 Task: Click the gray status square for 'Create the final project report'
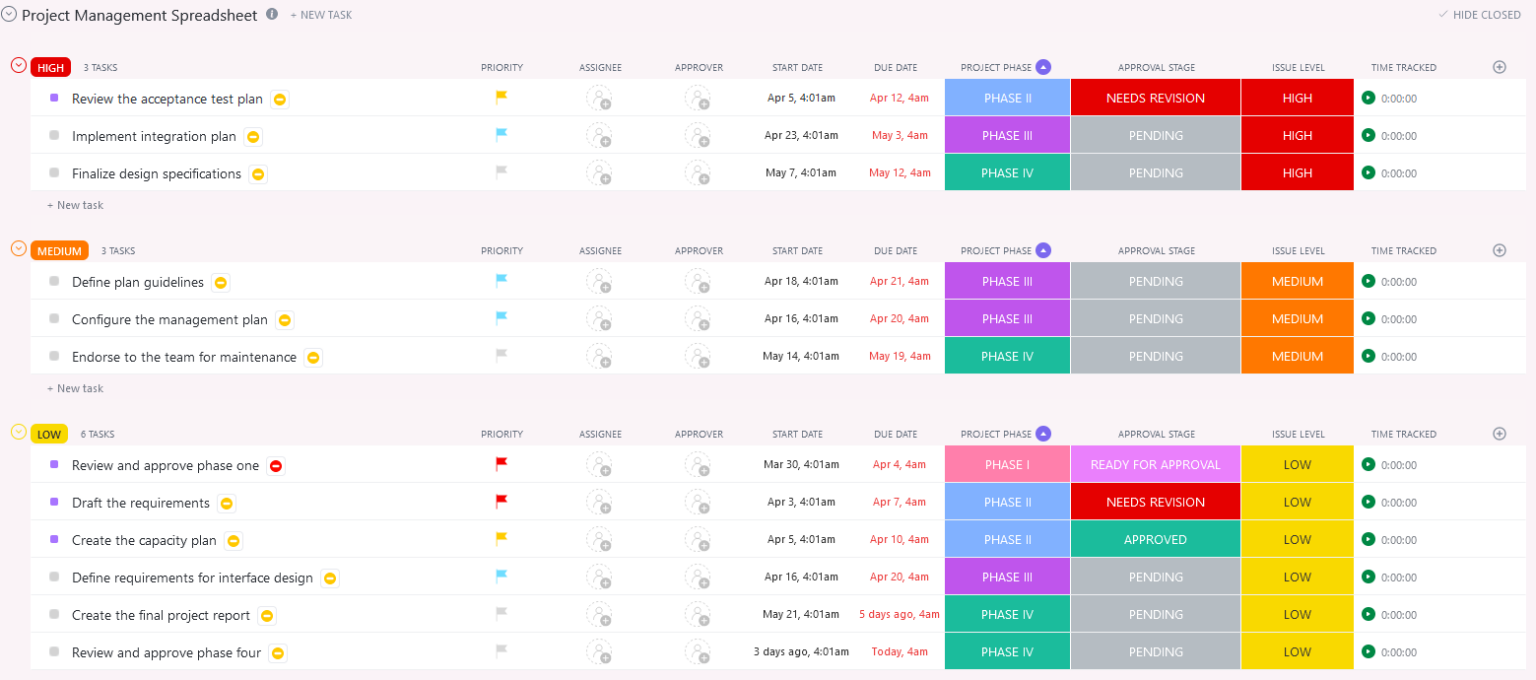(x=54, y=614)
